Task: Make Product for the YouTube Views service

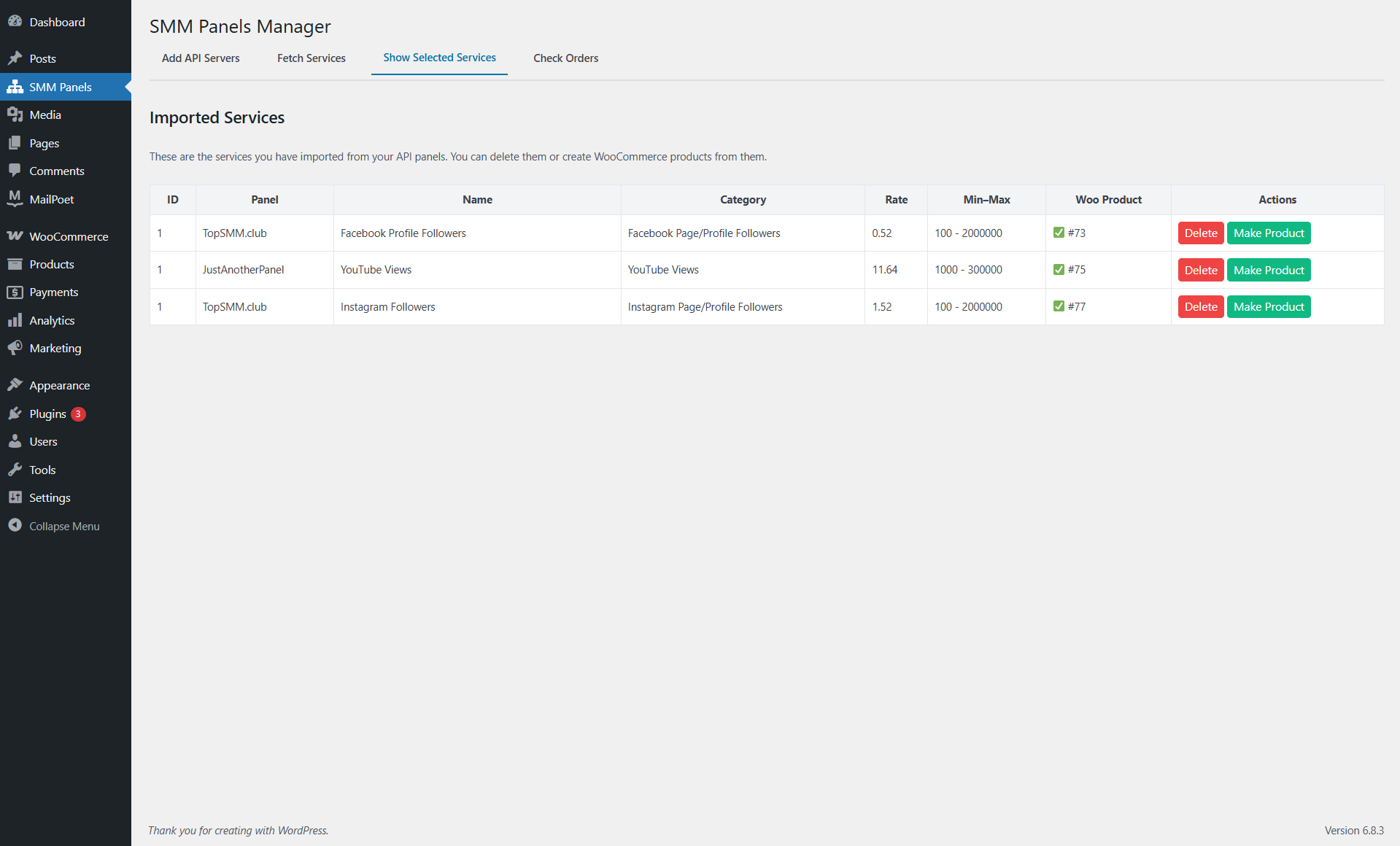Action: [x=1268, y=270]
